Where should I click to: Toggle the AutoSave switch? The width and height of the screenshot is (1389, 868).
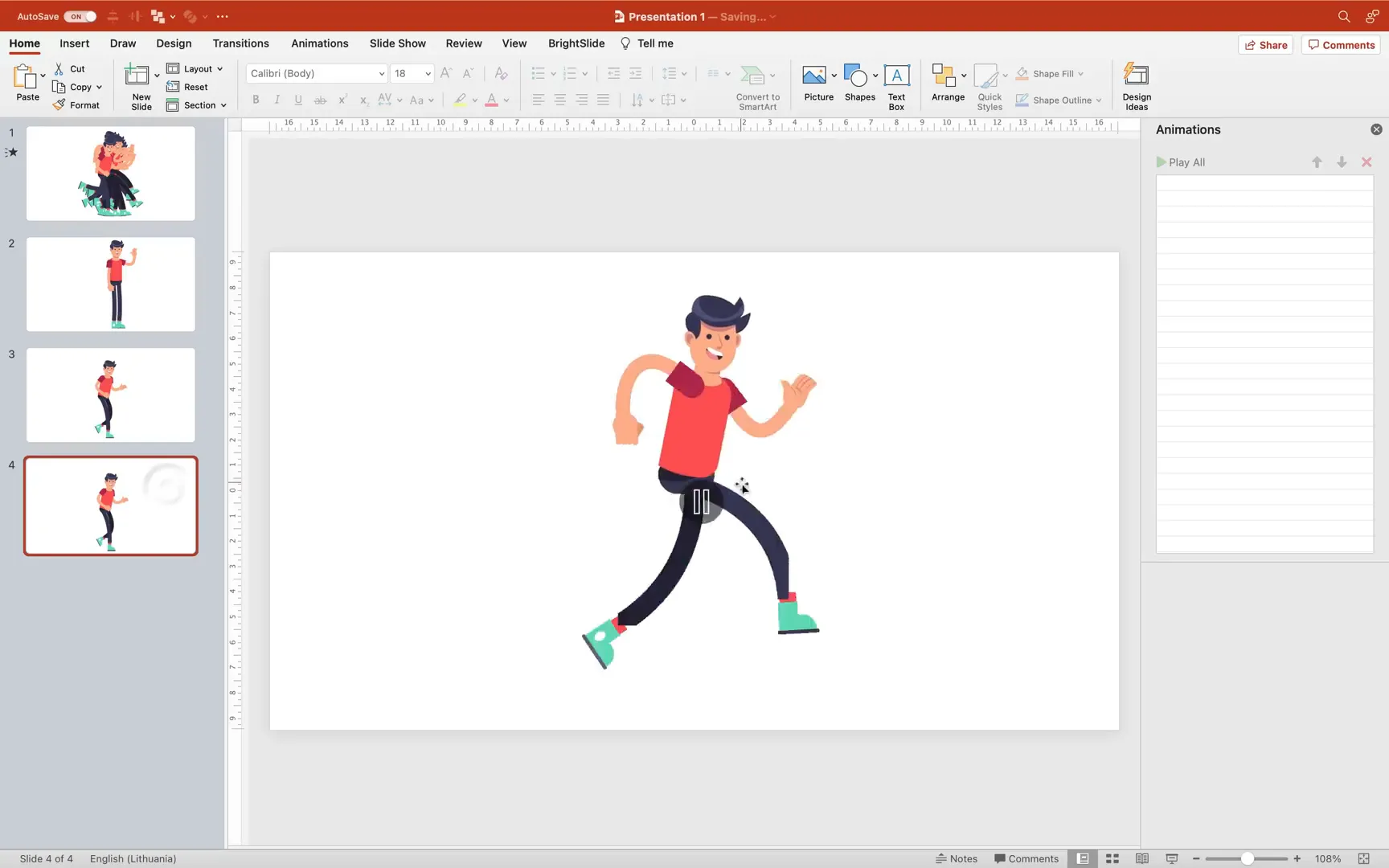[80, 16]
